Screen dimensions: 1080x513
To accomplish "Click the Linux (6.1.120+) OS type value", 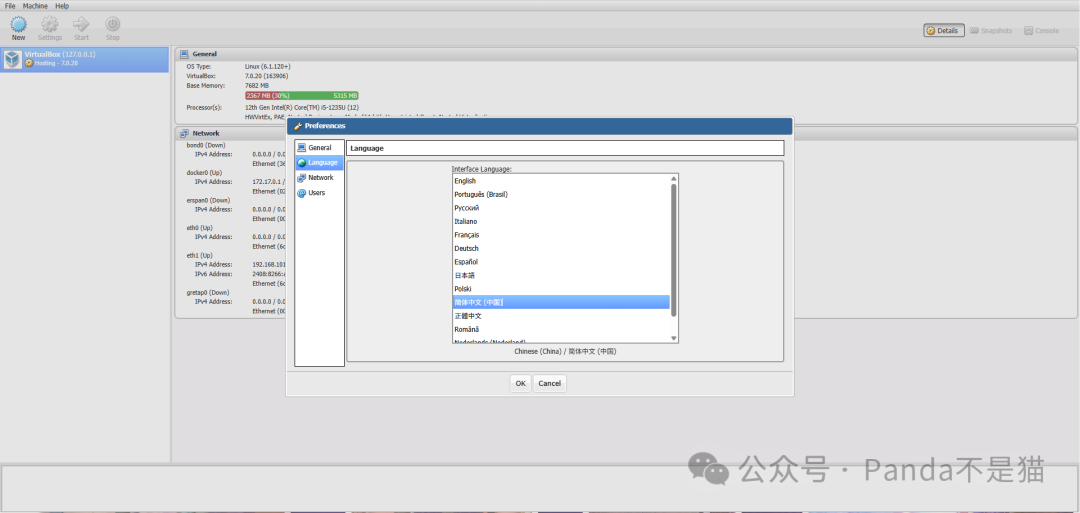I will point(267,67).
